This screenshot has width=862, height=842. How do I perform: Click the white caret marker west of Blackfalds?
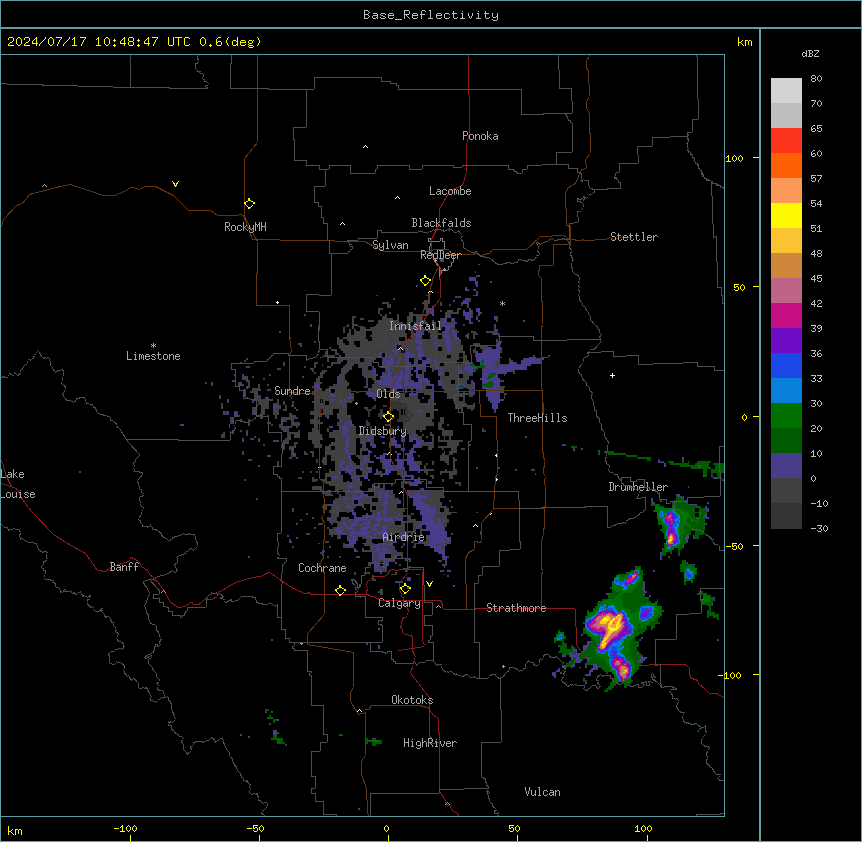coord(342,224)
